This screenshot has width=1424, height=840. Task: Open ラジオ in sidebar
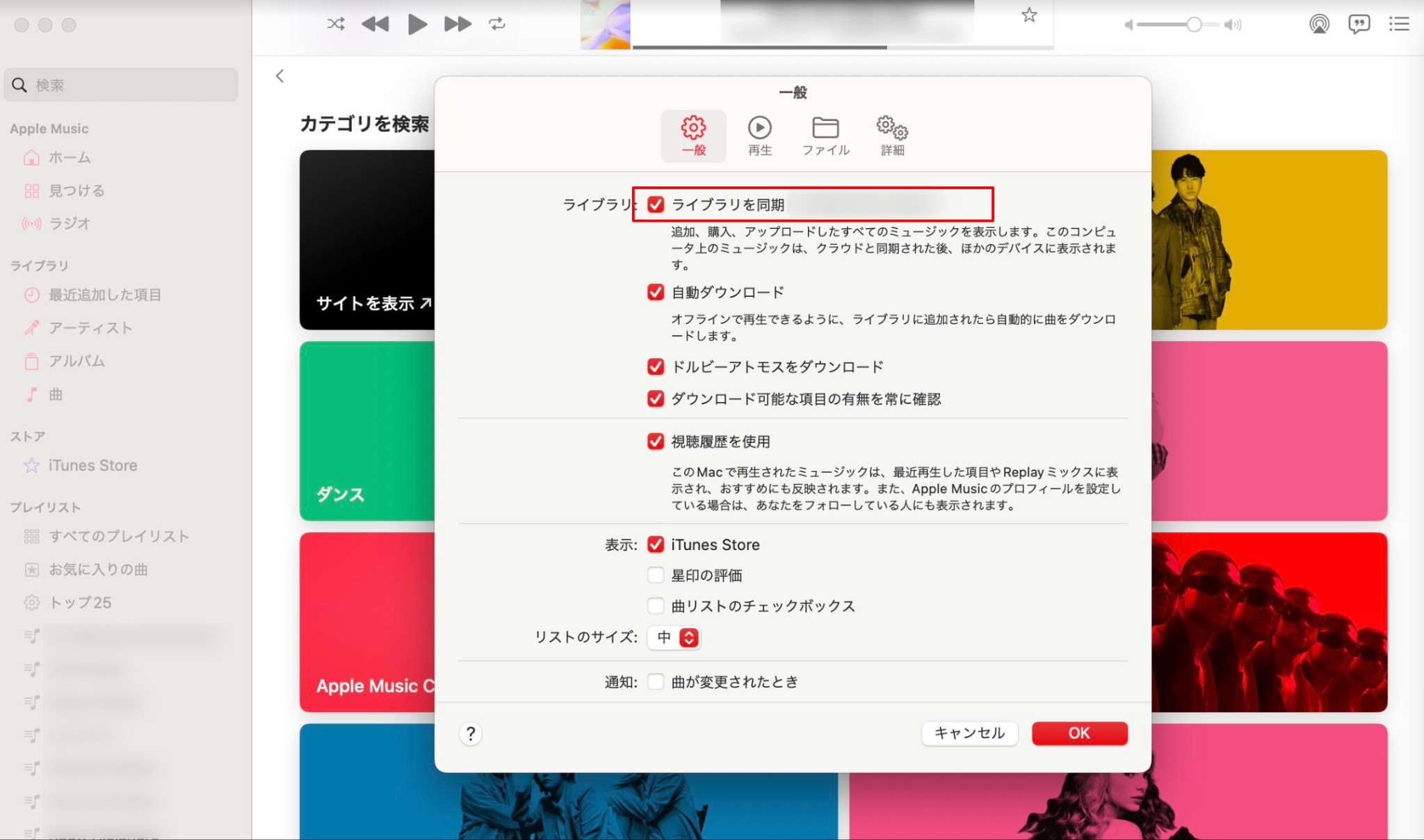(x=70, y=223)
